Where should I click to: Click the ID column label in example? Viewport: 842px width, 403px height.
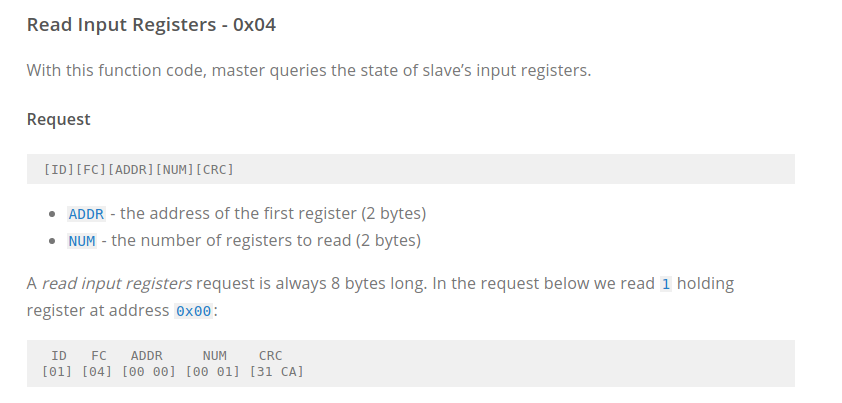point(59,356)
